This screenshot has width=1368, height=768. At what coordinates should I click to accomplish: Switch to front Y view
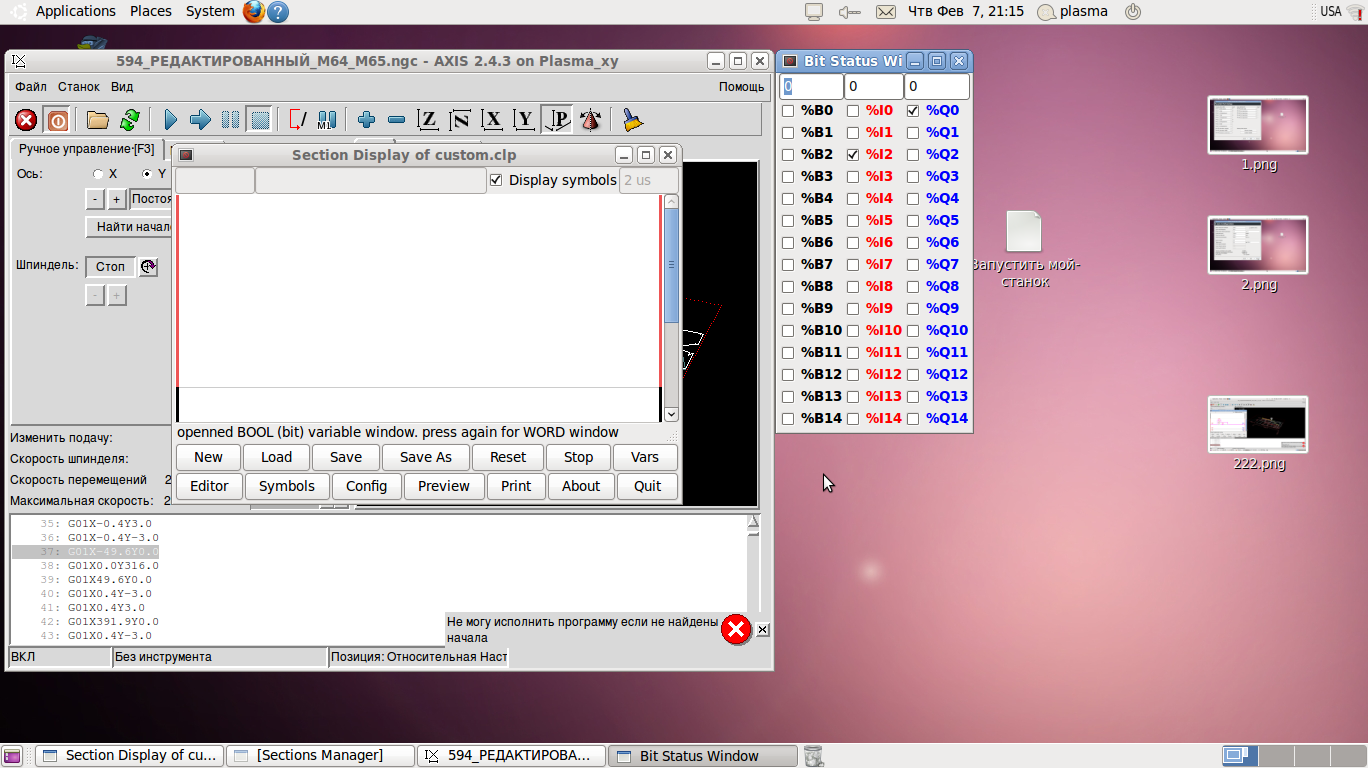[524, 120]
